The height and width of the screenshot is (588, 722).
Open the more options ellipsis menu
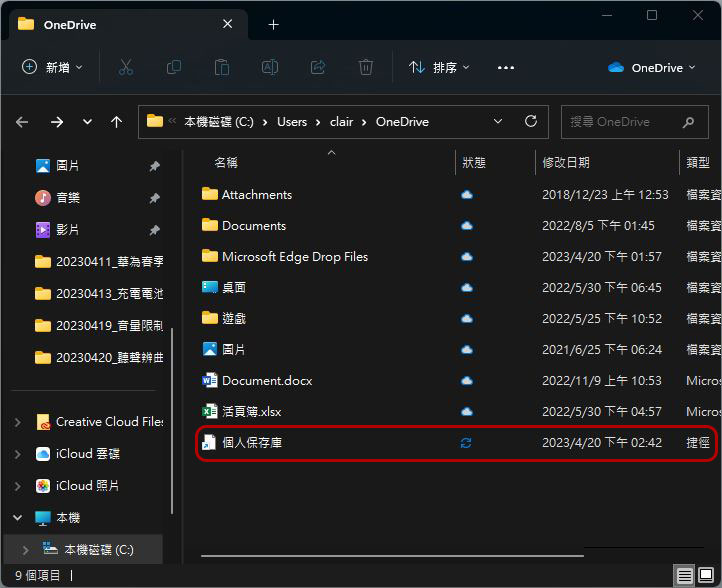pyautogui.click(x=506, y=68)
